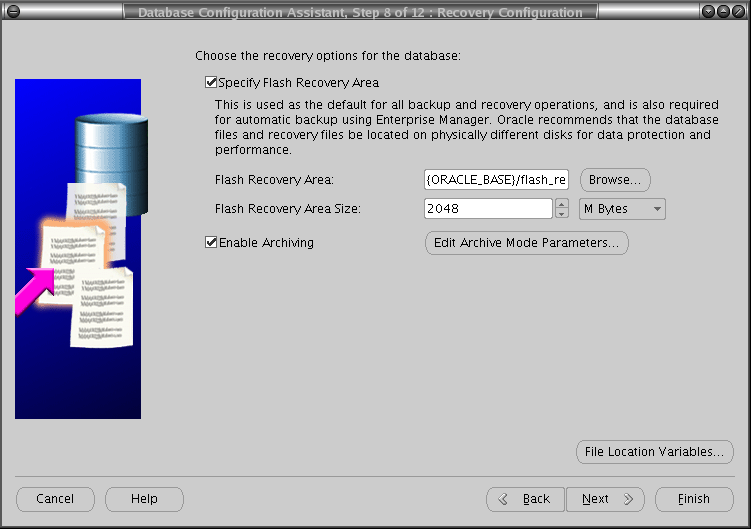751x529 pixels.
Task: Disable the Enable Archiving checkbox
Action: pyautogui.click(x=211, y=243)
